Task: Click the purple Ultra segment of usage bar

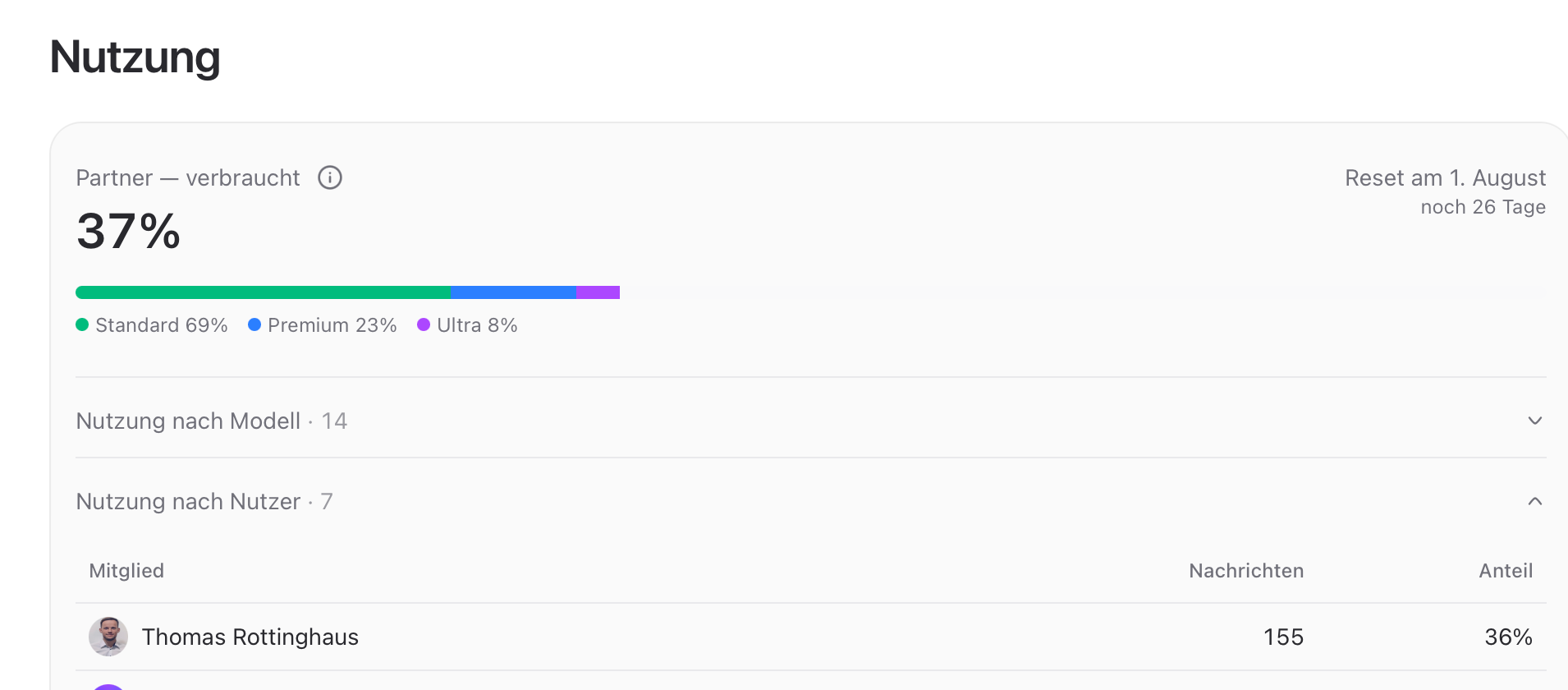Action: (598, 292)
